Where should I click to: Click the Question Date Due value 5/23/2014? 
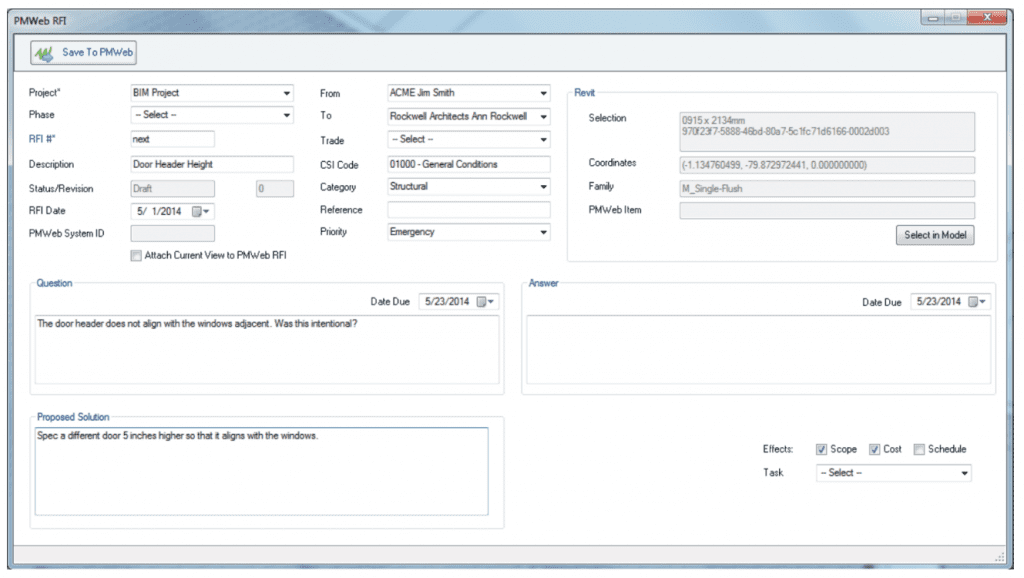(x=447, y=302)
